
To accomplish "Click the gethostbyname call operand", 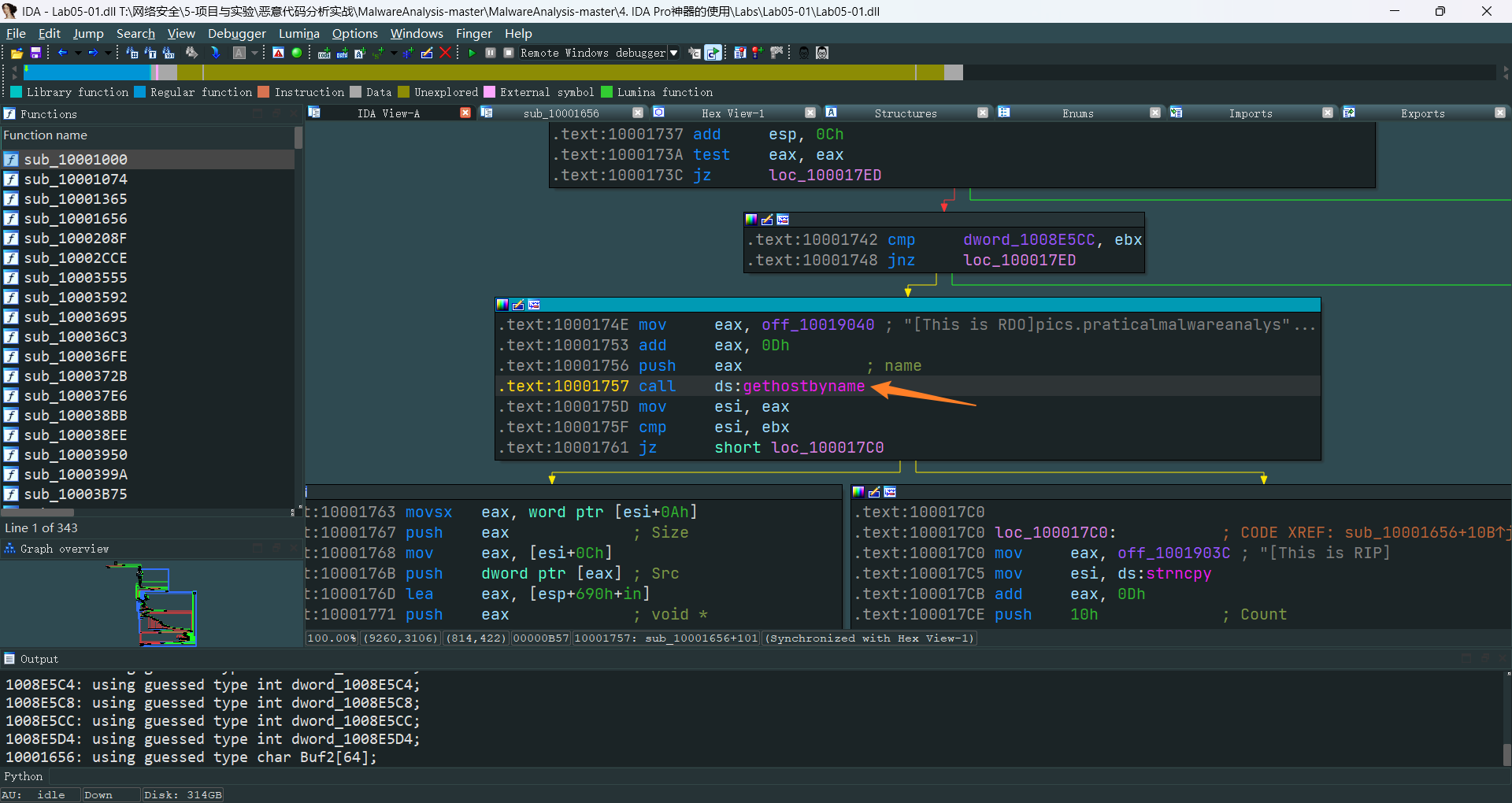I will [x=803, y=387].
